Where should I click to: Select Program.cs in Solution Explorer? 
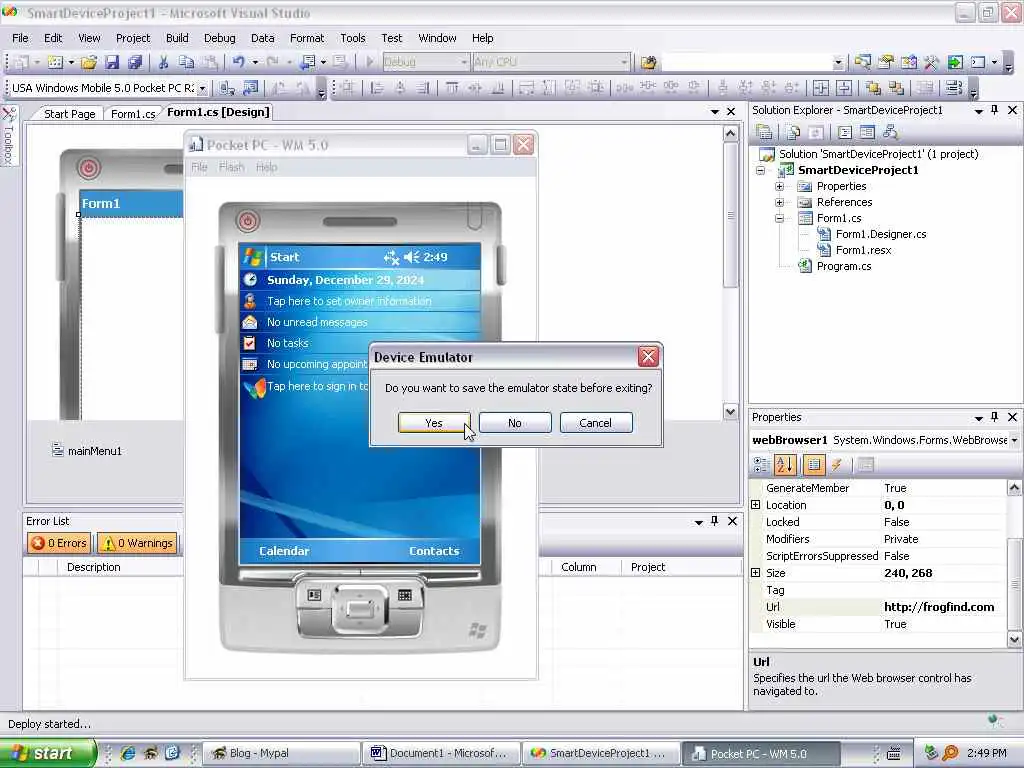point(844,266)
